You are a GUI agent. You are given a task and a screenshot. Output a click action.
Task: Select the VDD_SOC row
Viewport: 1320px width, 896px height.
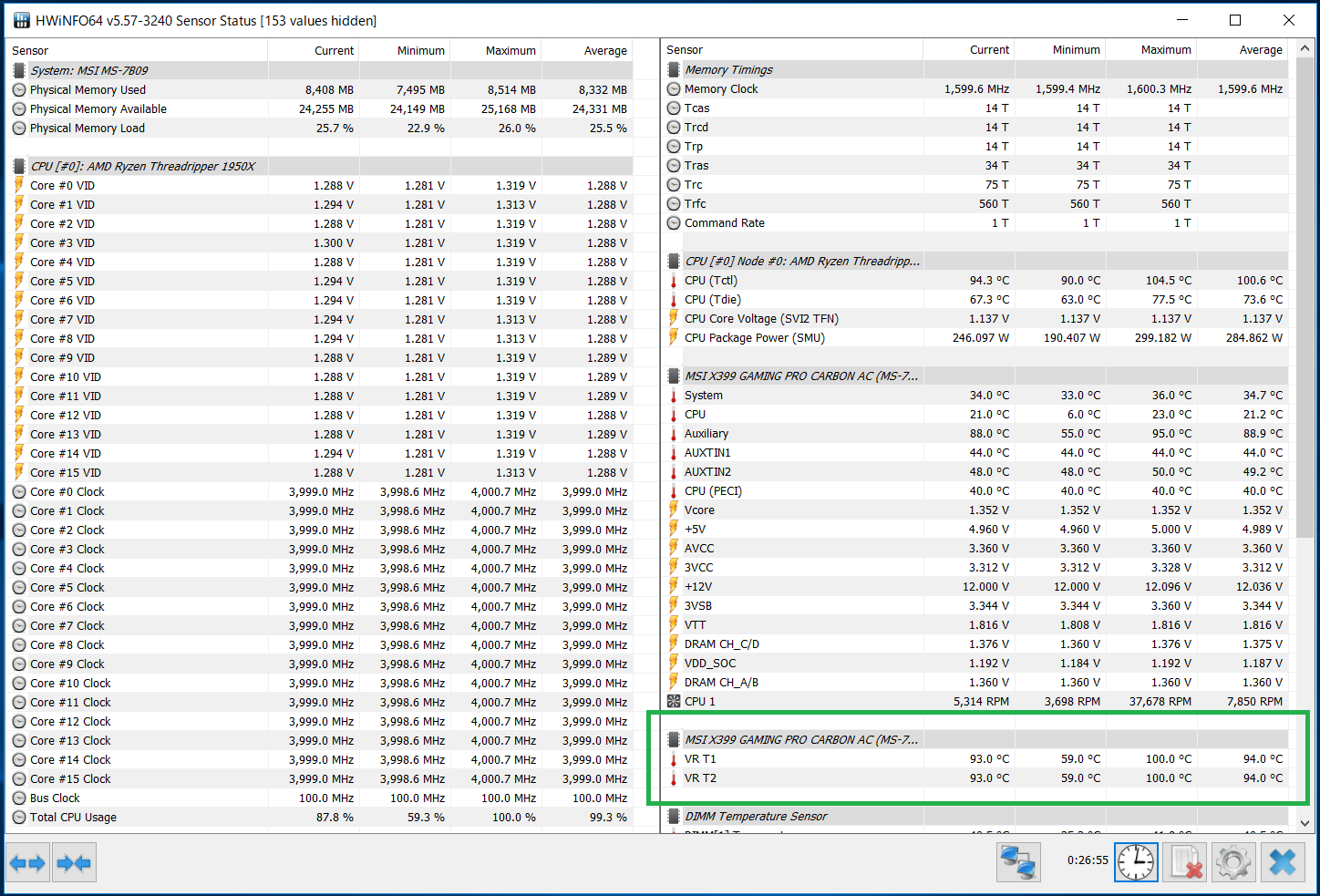[975, 664]
